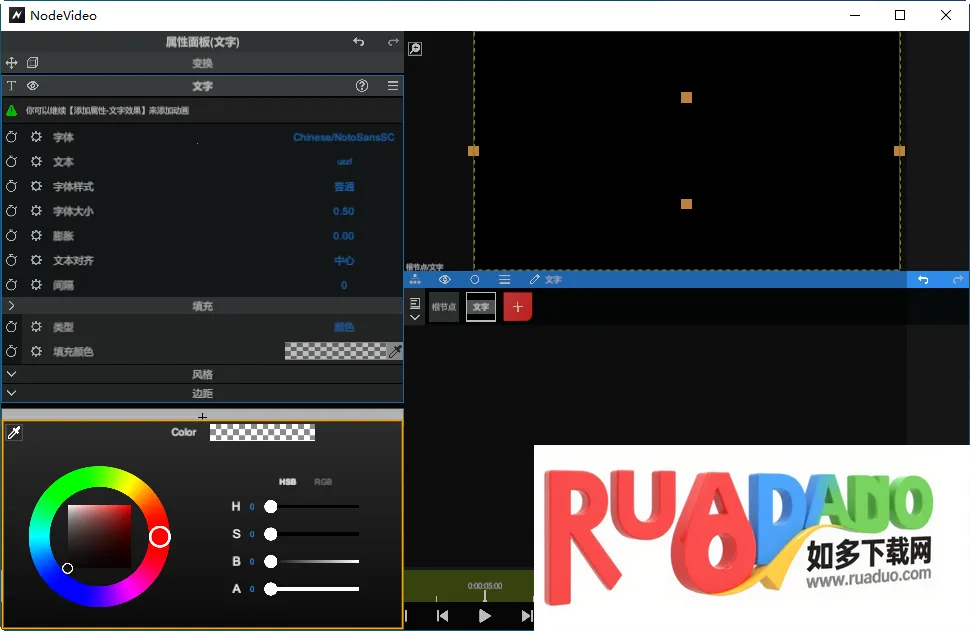970x631 pixels.
Task: Click the gear icon beside 文本对齐
Action: [36, 260]
